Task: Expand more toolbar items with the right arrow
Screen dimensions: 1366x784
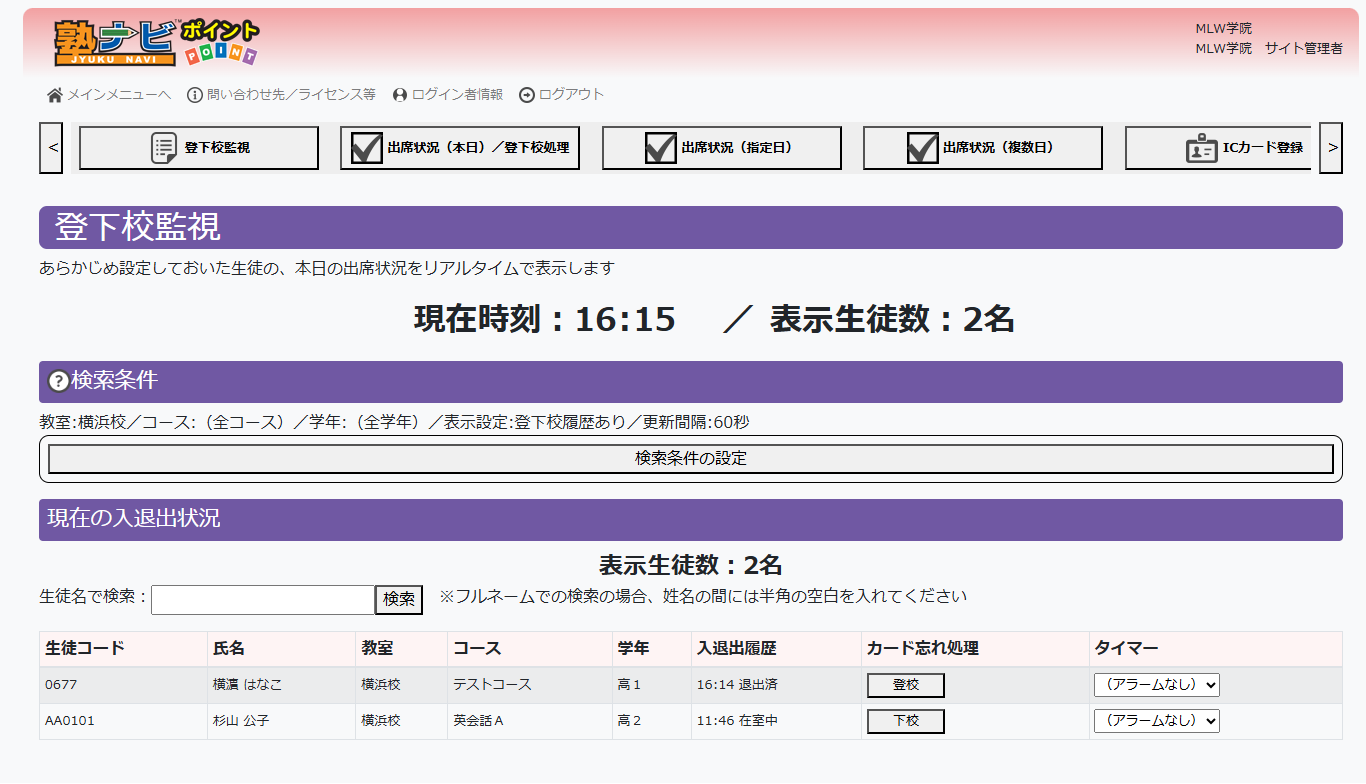Action: click(1331, 147)
